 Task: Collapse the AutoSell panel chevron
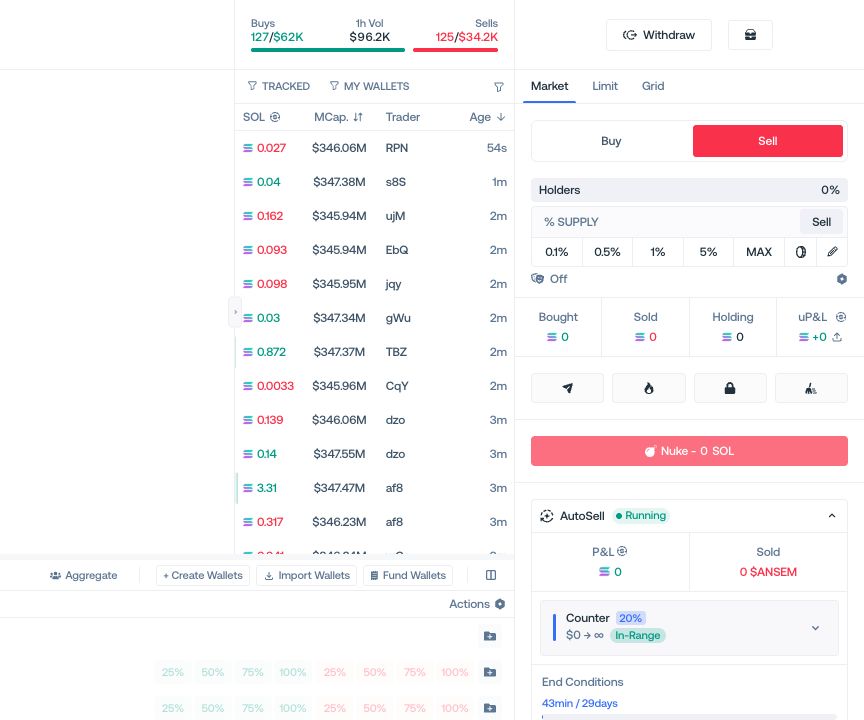831,516
